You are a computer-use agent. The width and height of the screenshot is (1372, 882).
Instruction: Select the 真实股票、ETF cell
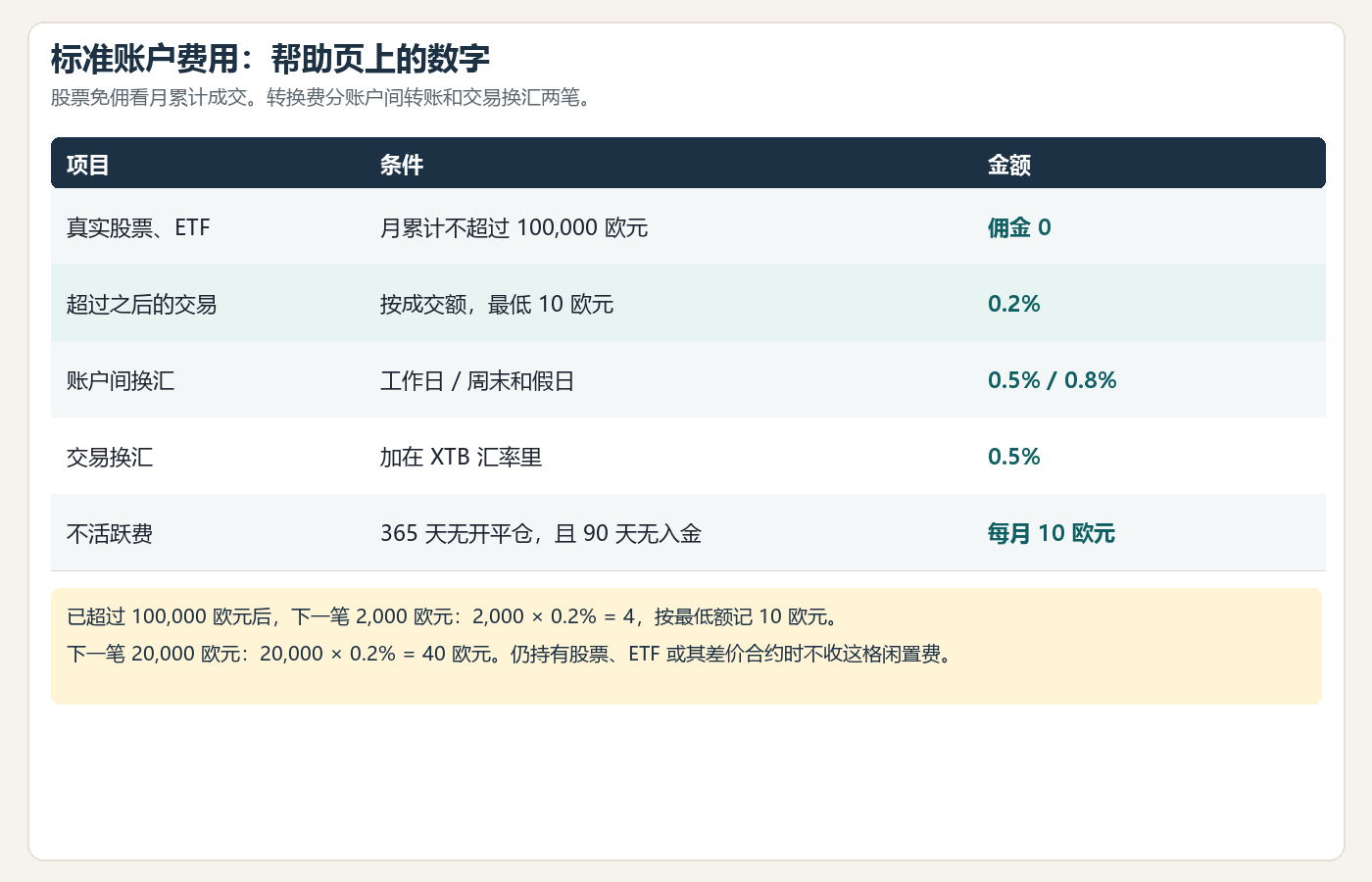click(138, 227)
